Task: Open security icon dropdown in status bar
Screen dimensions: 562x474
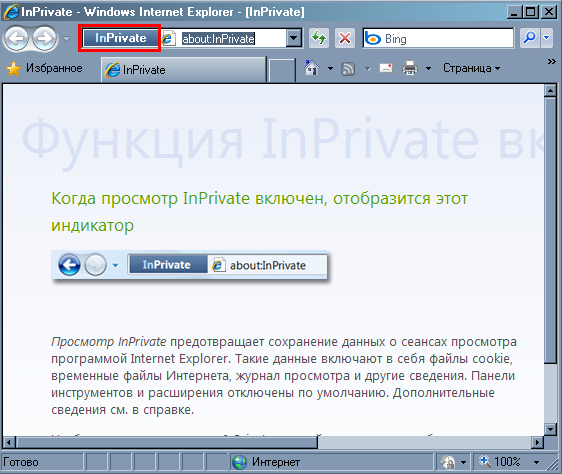Action: point(463,463)
